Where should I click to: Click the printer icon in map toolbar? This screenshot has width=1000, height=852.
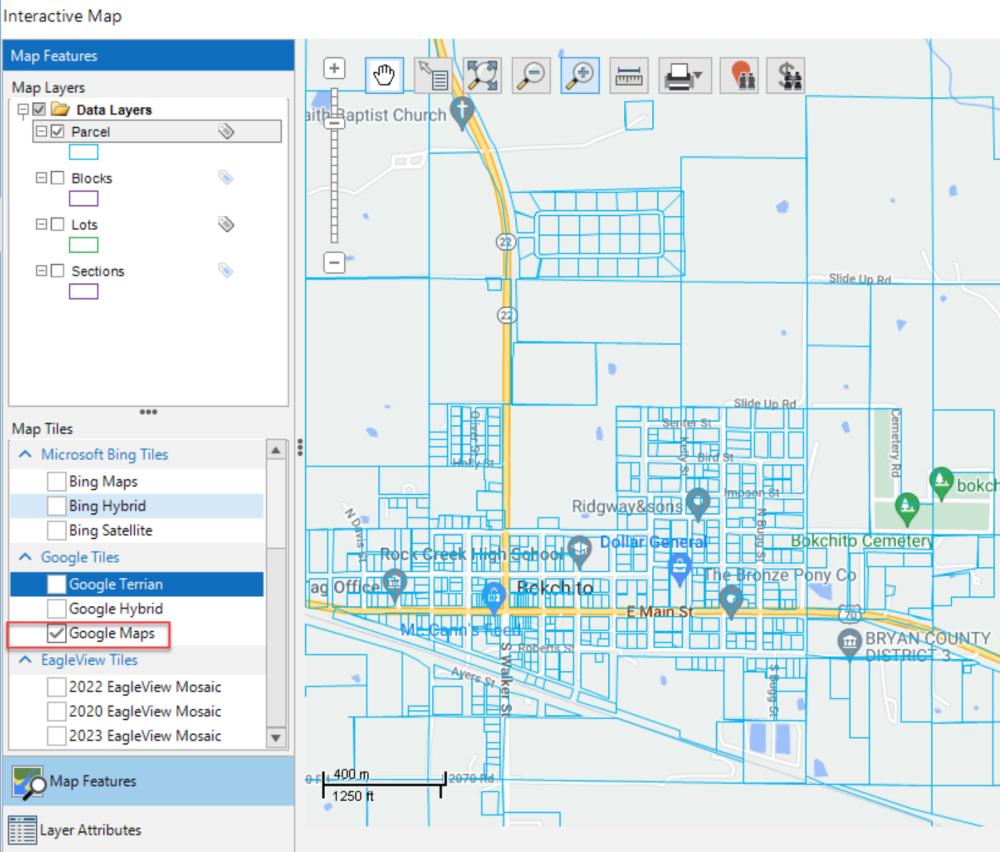tap(680, 76)
